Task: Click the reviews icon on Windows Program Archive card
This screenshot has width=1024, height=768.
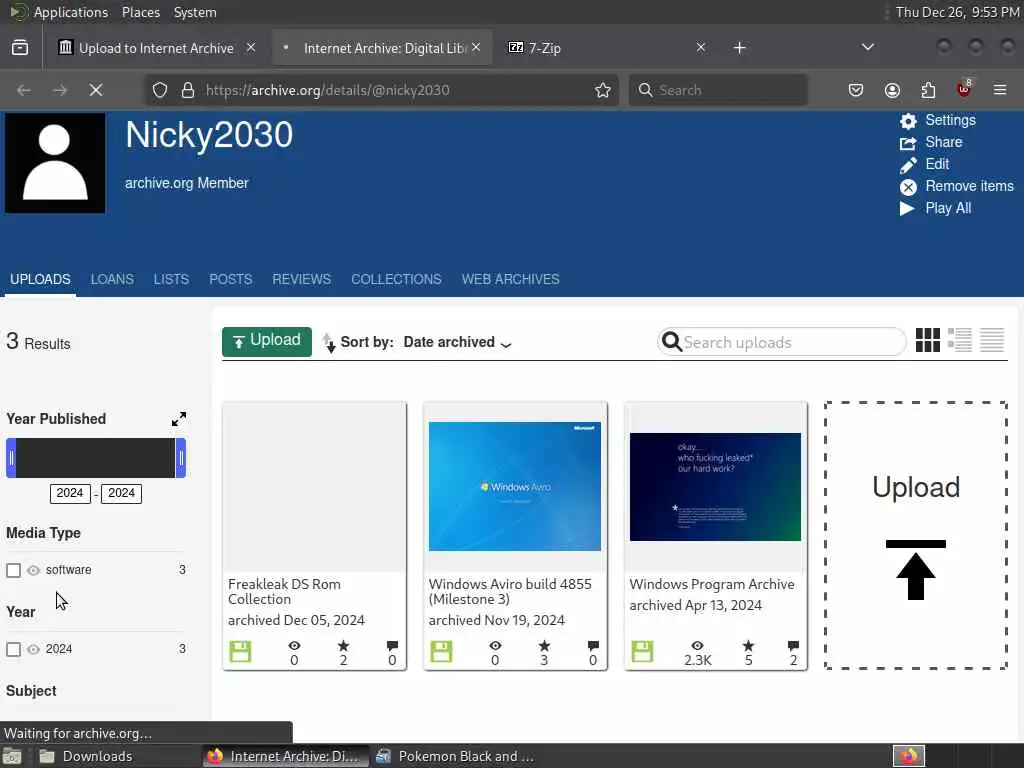Action: 793,646
